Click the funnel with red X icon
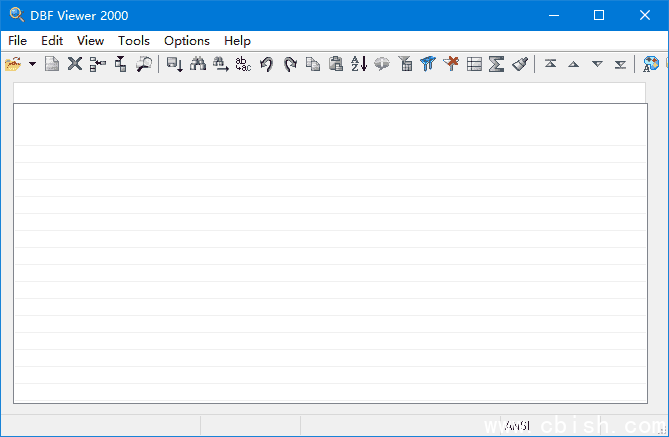Image resolution: width=669 pixels, height=437 pixels. 451,64
